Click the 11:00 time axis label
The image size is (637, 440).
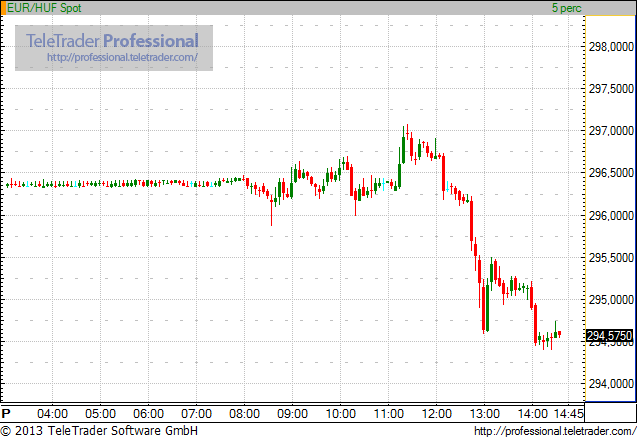388,414
